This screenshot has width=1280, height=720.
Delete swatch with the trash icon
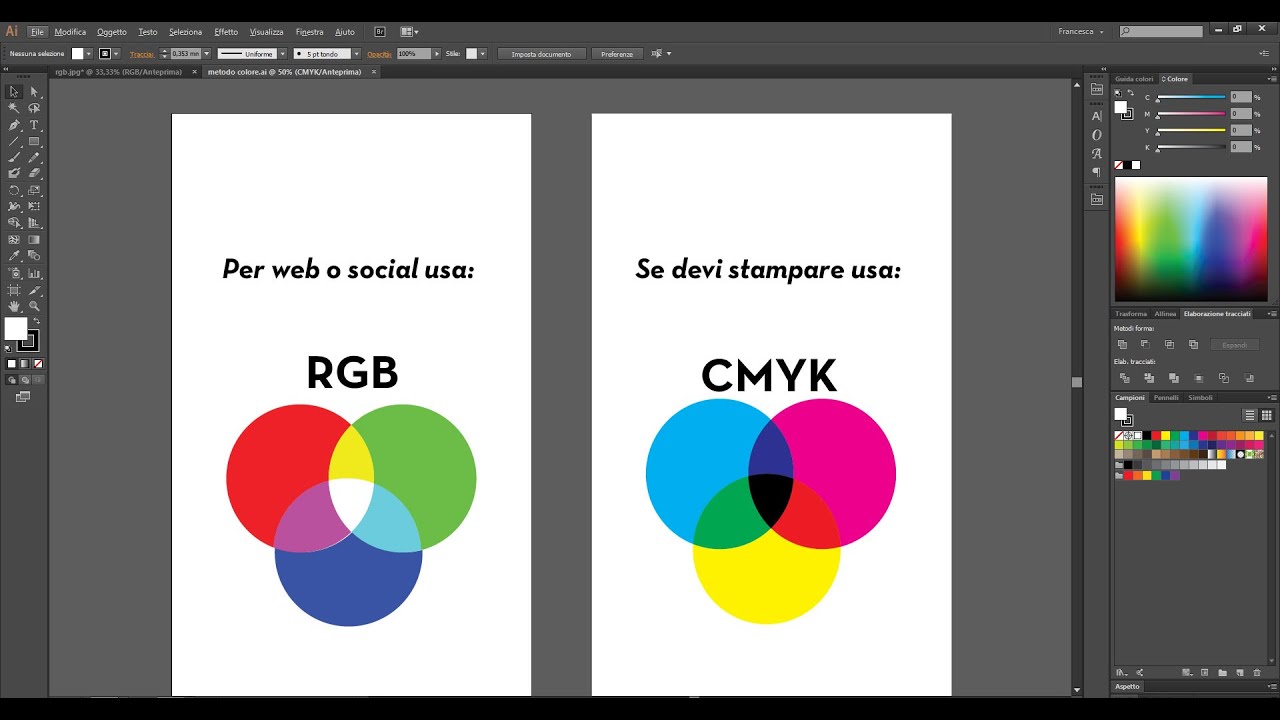point(1255,673)
